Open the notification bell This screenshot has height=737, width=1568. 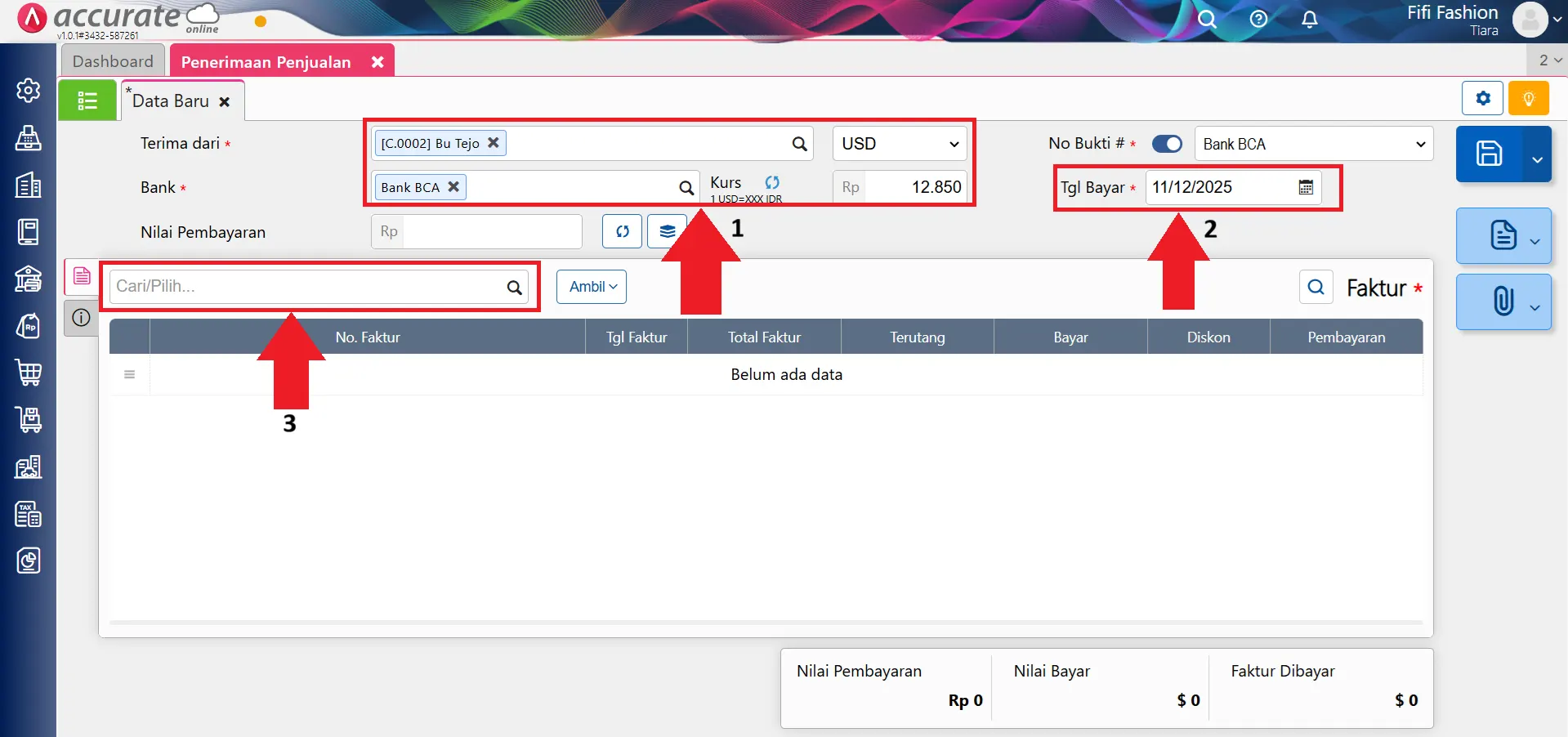1309,20
